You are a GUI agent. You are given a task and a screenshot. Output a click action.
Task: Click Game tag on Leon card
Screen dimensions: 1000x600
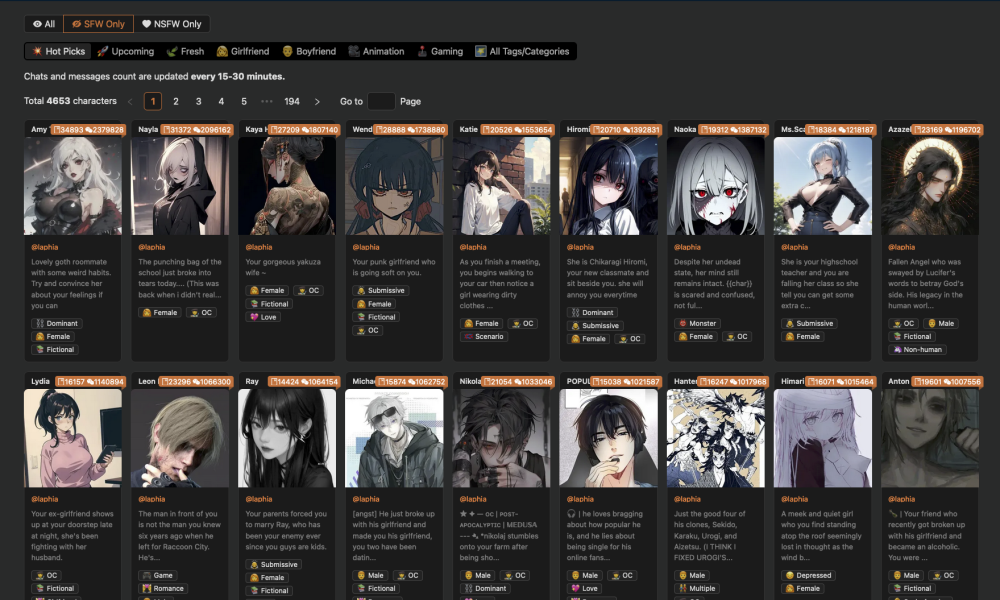(158, 575)
